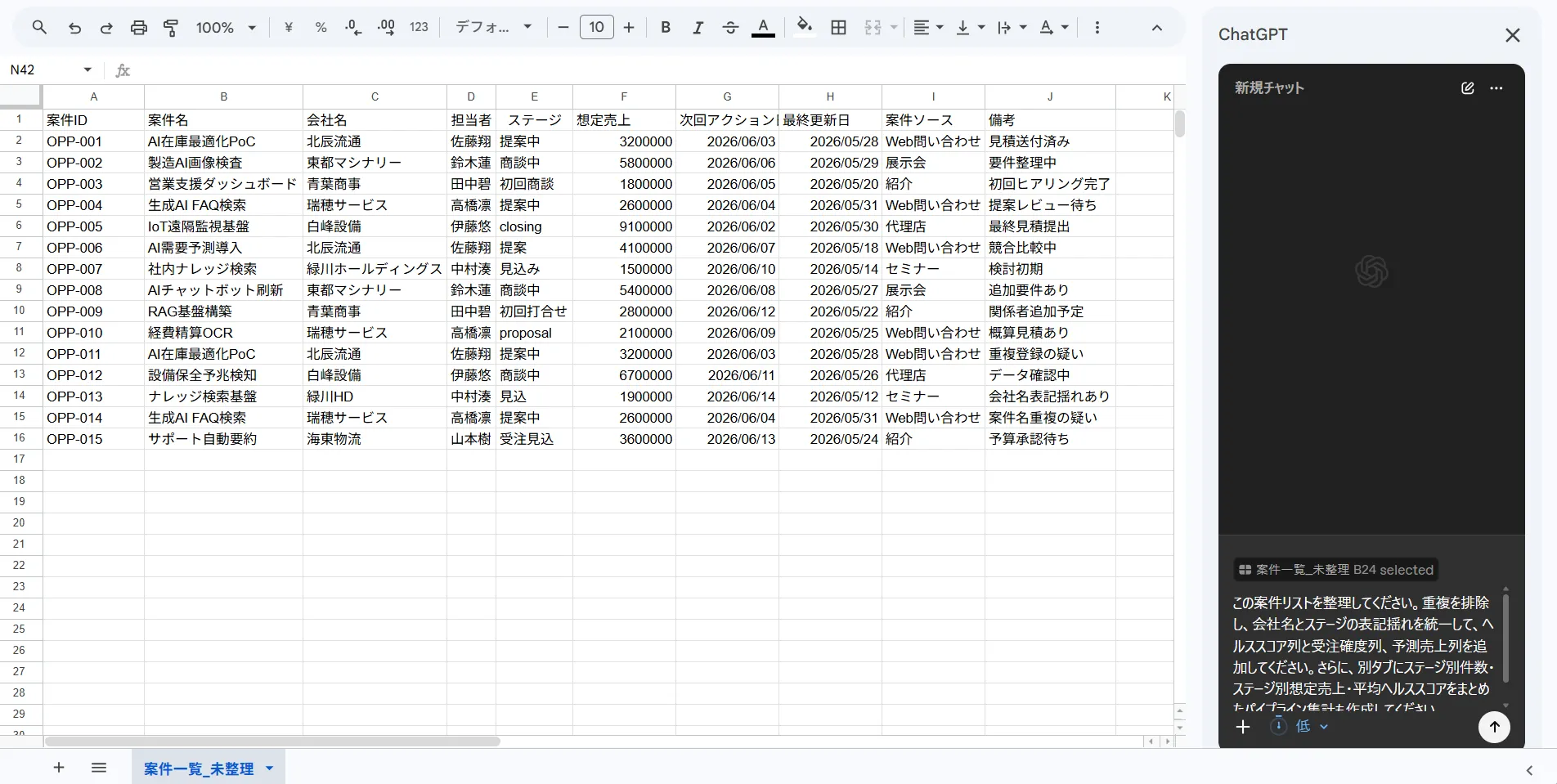The width and height of the screenshot is (1557, 784).
Task: Click the 想定売上 header cell
Action: (x=624, y=120)
